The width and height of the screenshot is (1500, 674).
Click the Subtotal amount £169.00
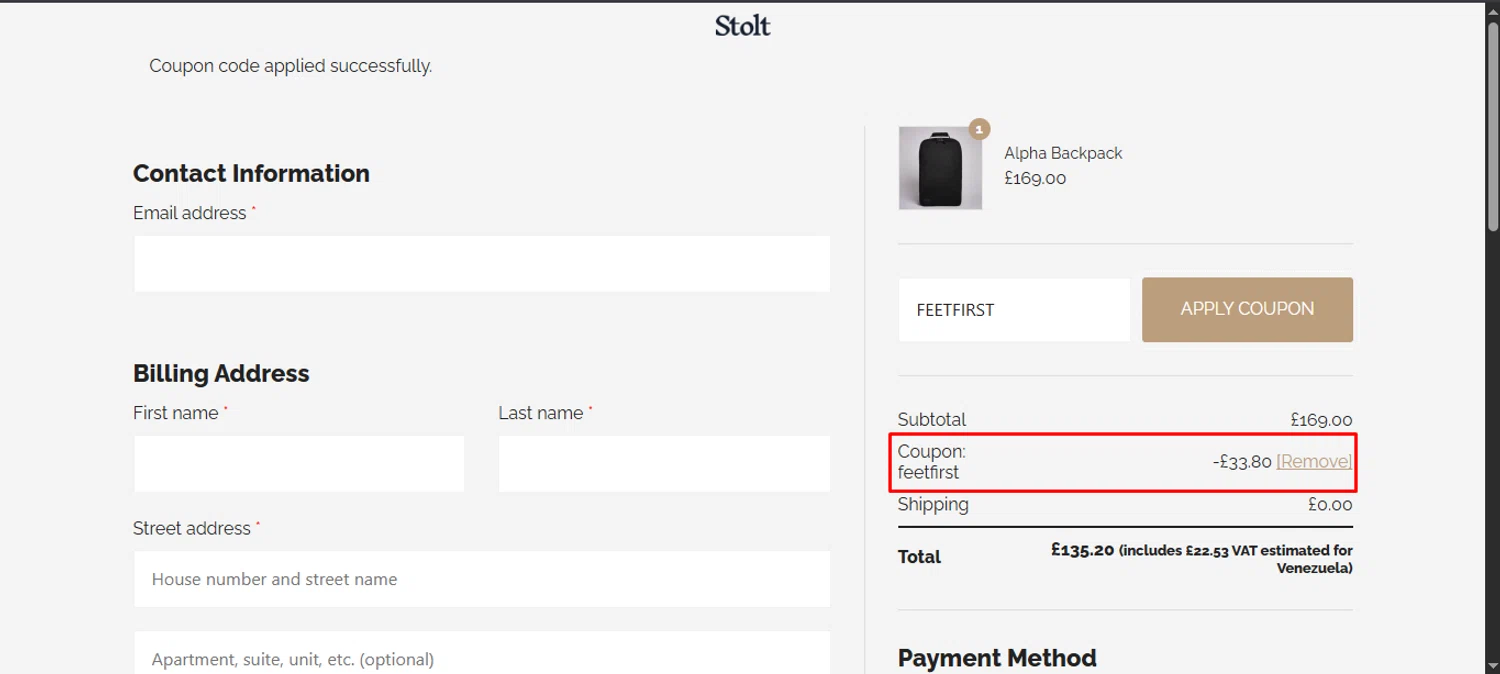pos(1321,421)
